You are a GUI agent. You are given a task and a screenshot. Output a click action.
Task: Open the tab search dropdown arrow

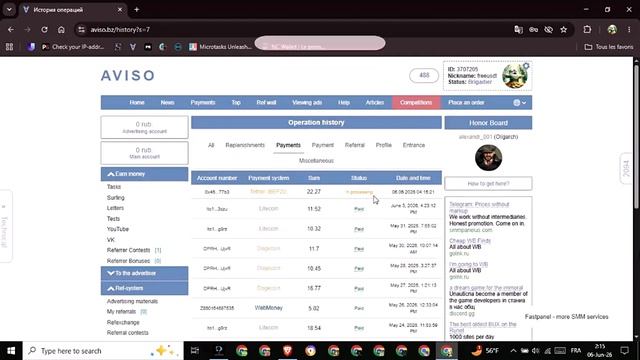click(9, 9)
